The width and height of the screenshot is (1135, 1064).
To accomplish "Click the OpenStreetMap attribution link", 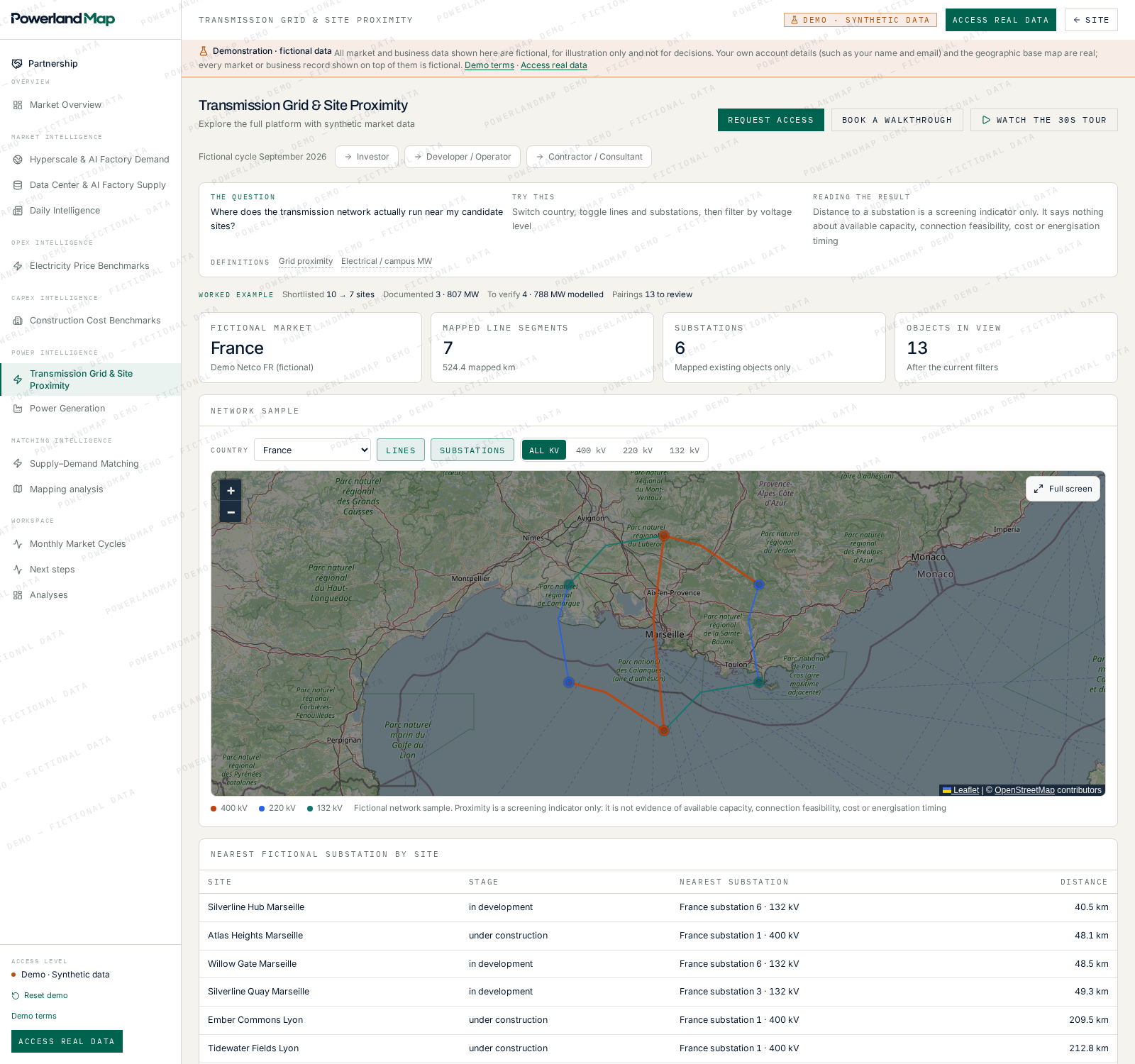I will coord(1024,790).
